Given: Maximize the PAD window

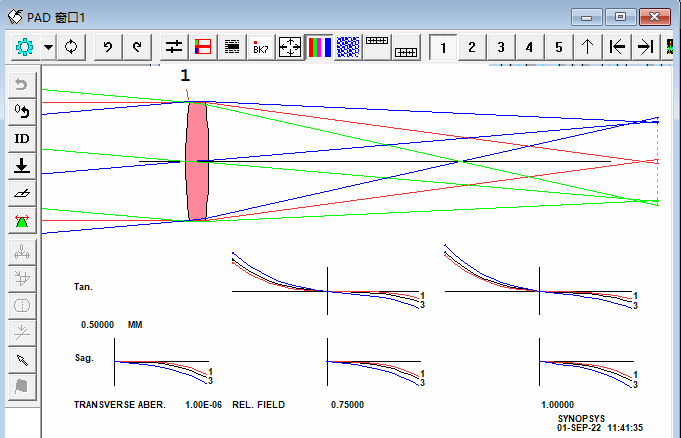Looking at the screenshot, I should [621, 17].
